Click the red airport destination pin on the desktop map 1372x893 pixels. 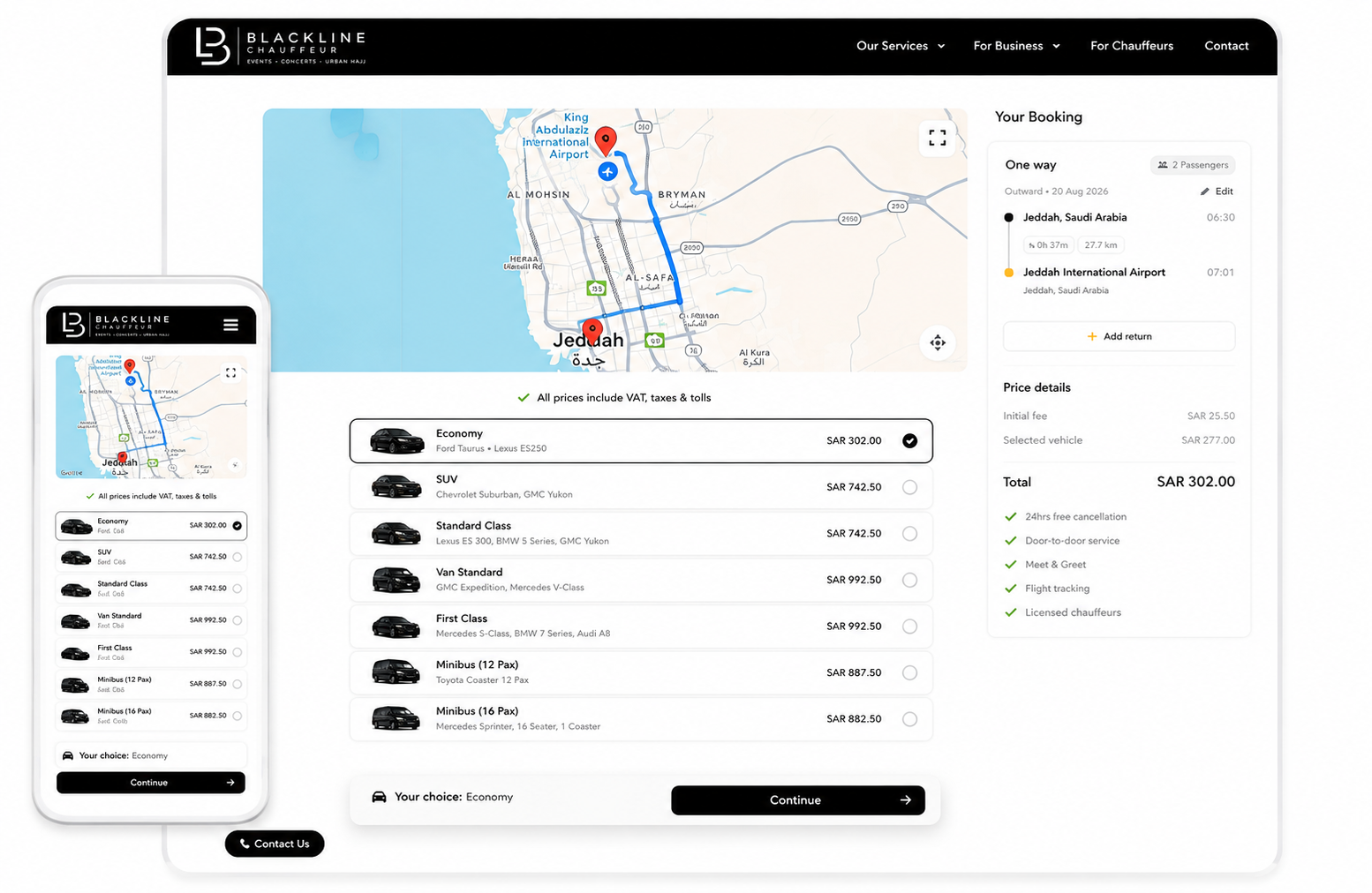click(605, 141)
